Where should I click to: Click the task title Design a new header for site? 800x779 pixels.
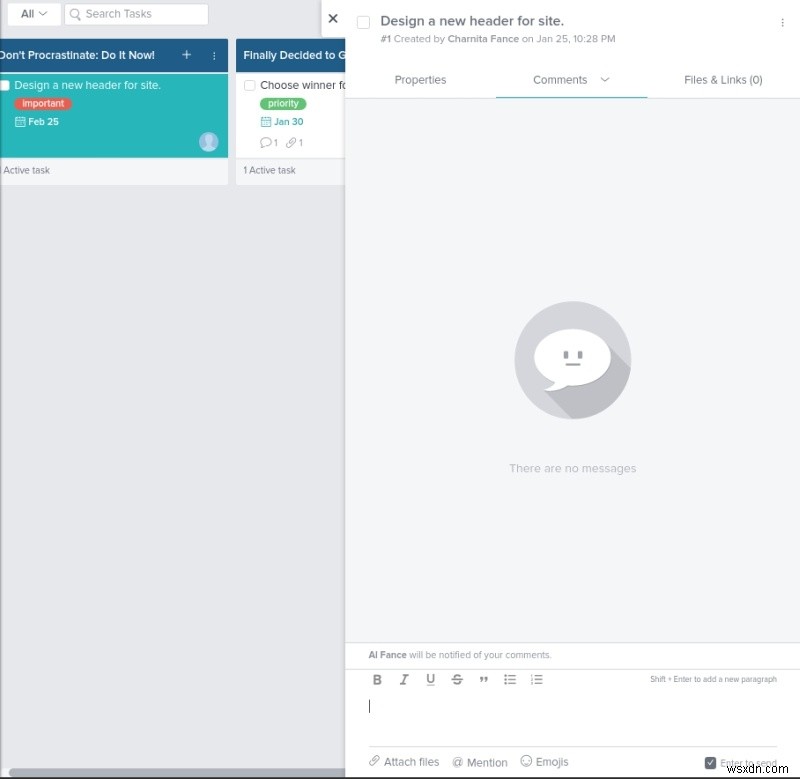[x=472, y=21]
